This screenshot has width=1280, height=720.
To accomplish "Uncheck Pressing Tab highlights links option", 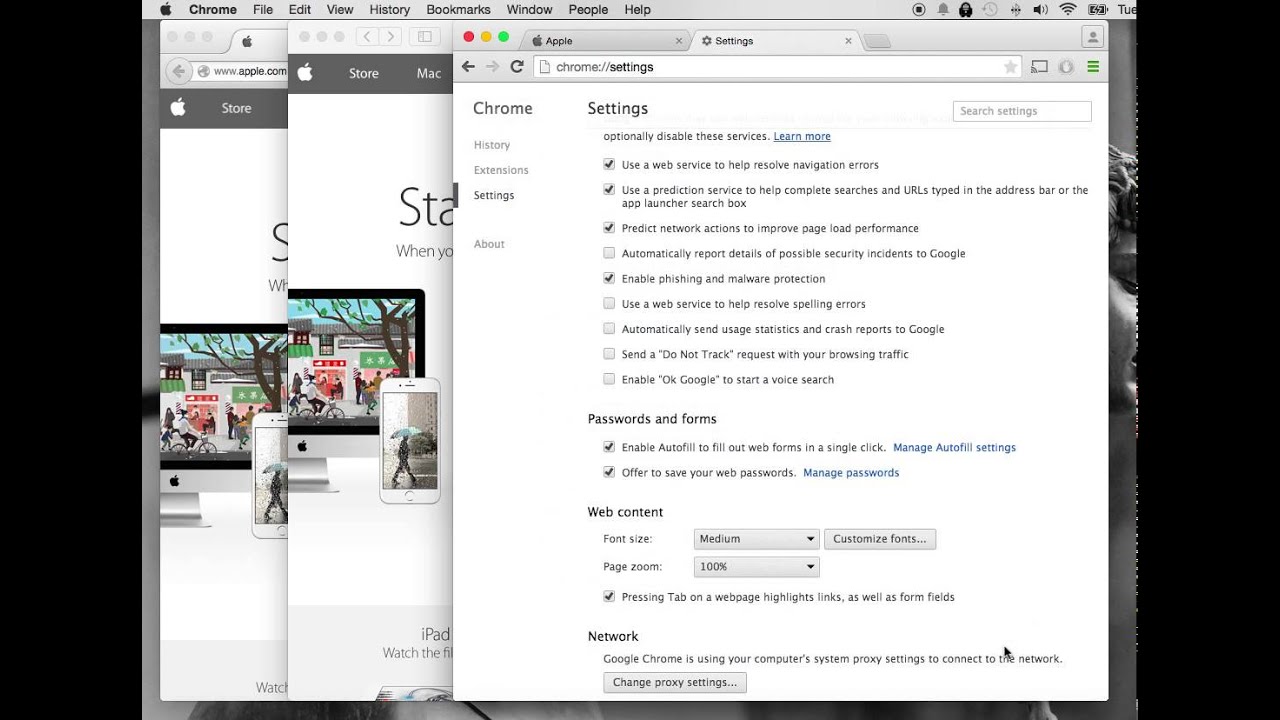I will click(609, 596).
